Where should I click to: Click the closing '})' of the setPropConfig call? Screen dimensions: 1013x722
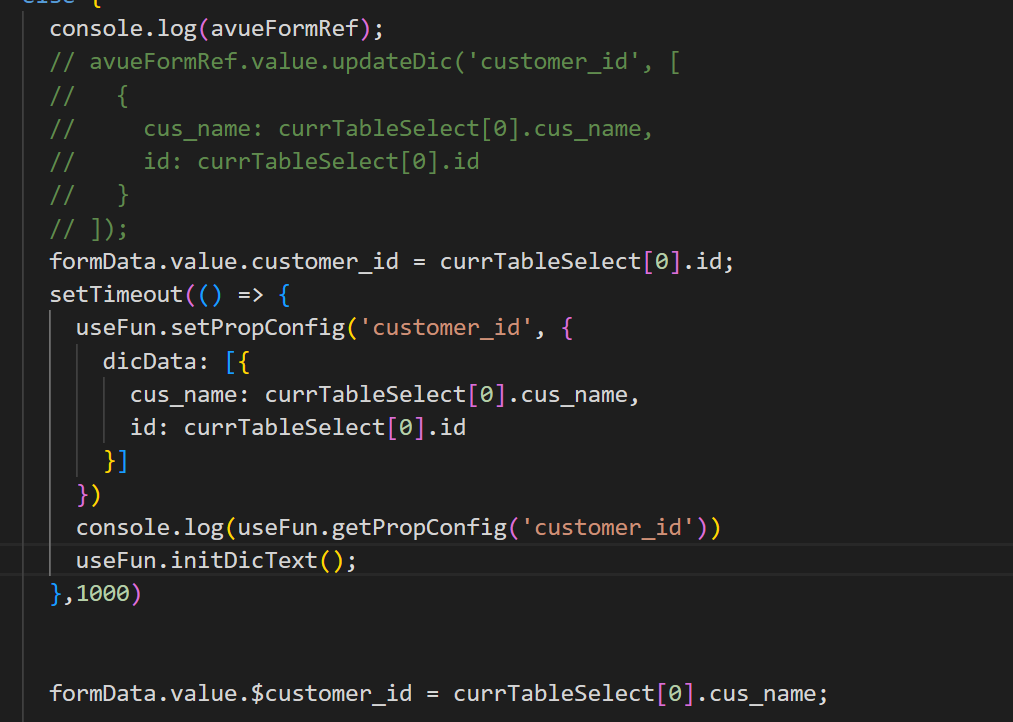coord(89,494)
